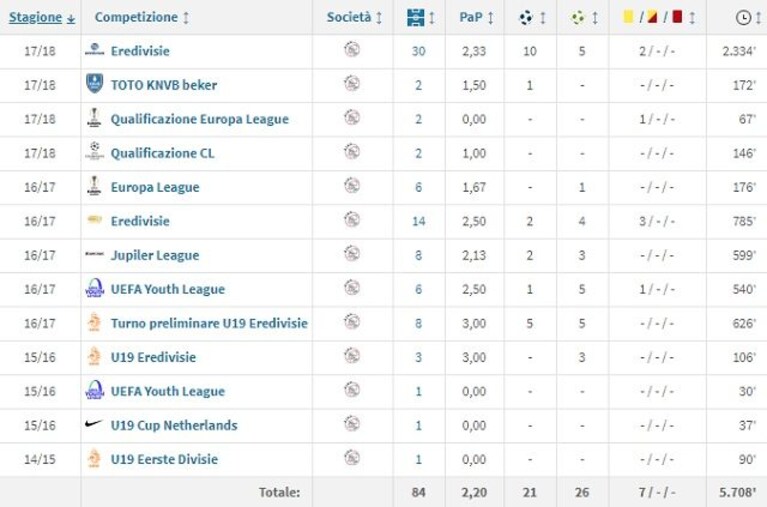This screenshot has height=507, width=767.
Task: Click the Ajax crest in the 17/18 Eredivisie row
Action: pos(352,49)
